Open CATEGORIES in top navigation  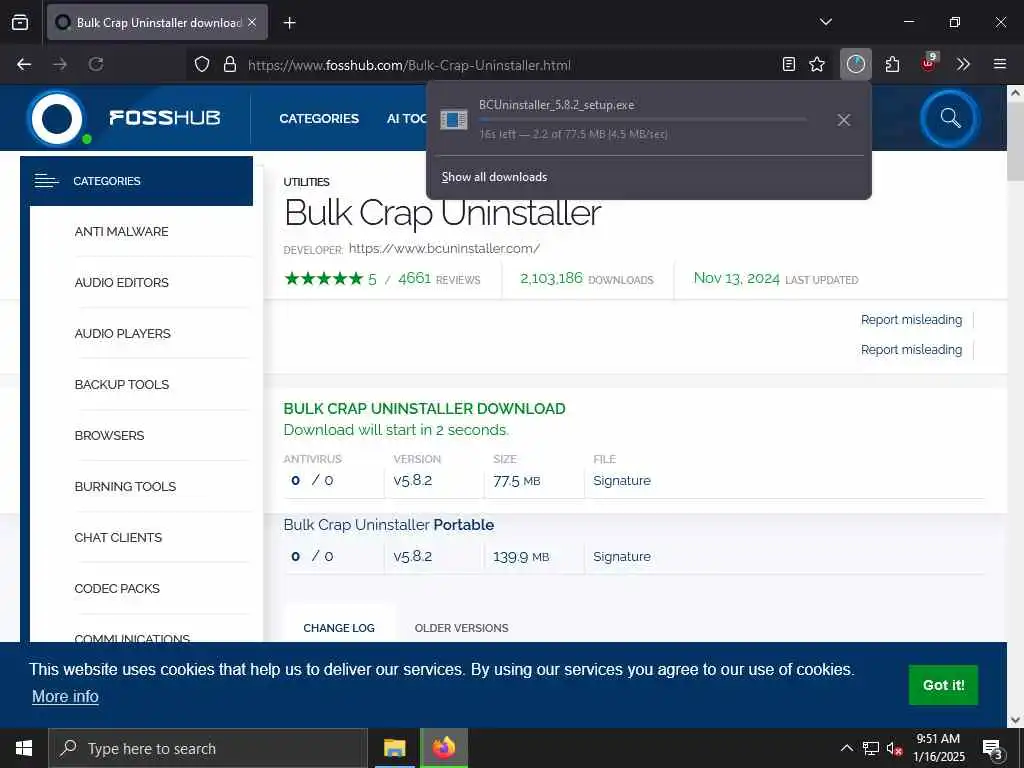click(319, 118)
